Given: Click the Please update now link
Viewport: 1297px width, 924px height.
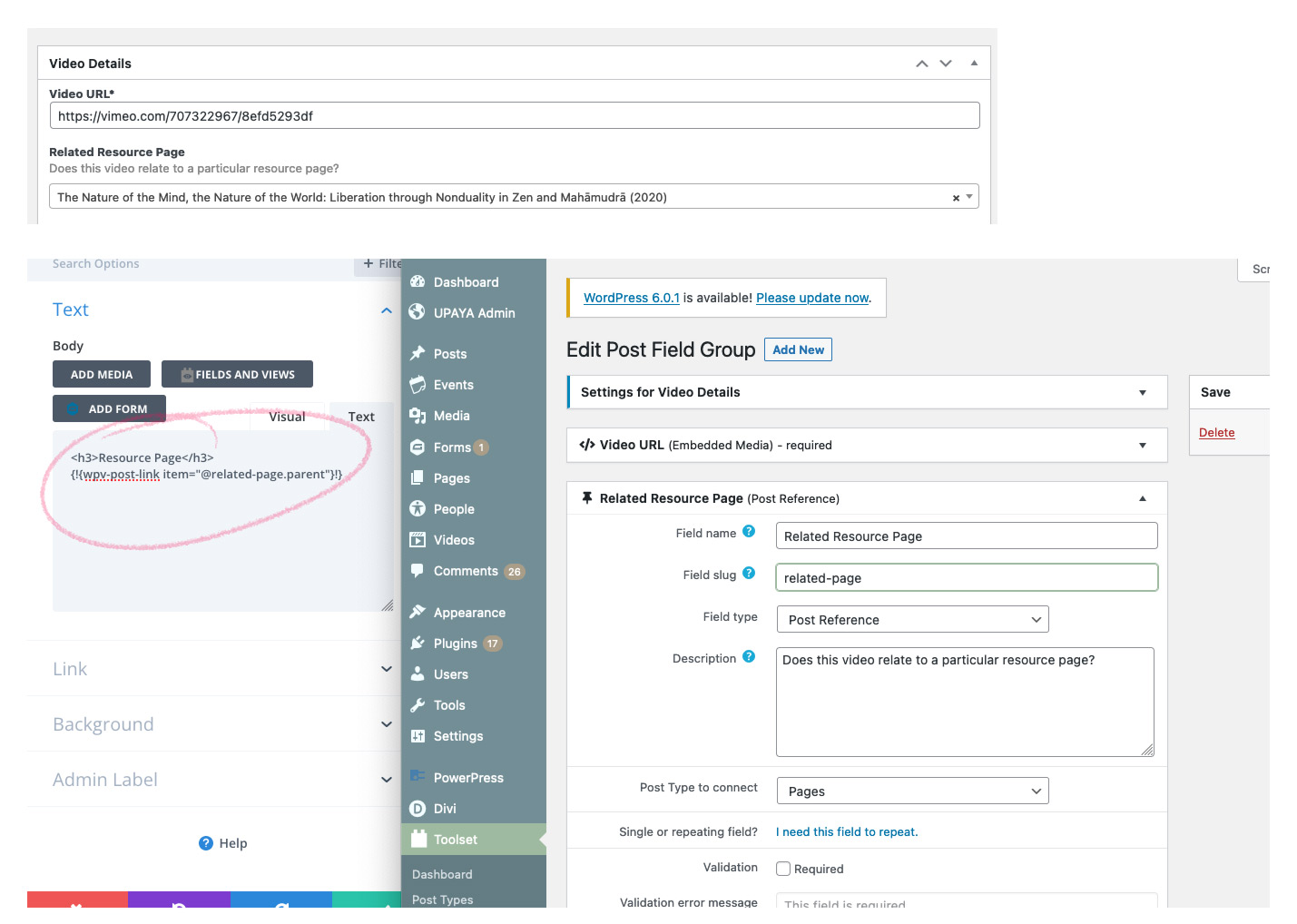Looking at the screenshot, I should (x=812, y=298).
